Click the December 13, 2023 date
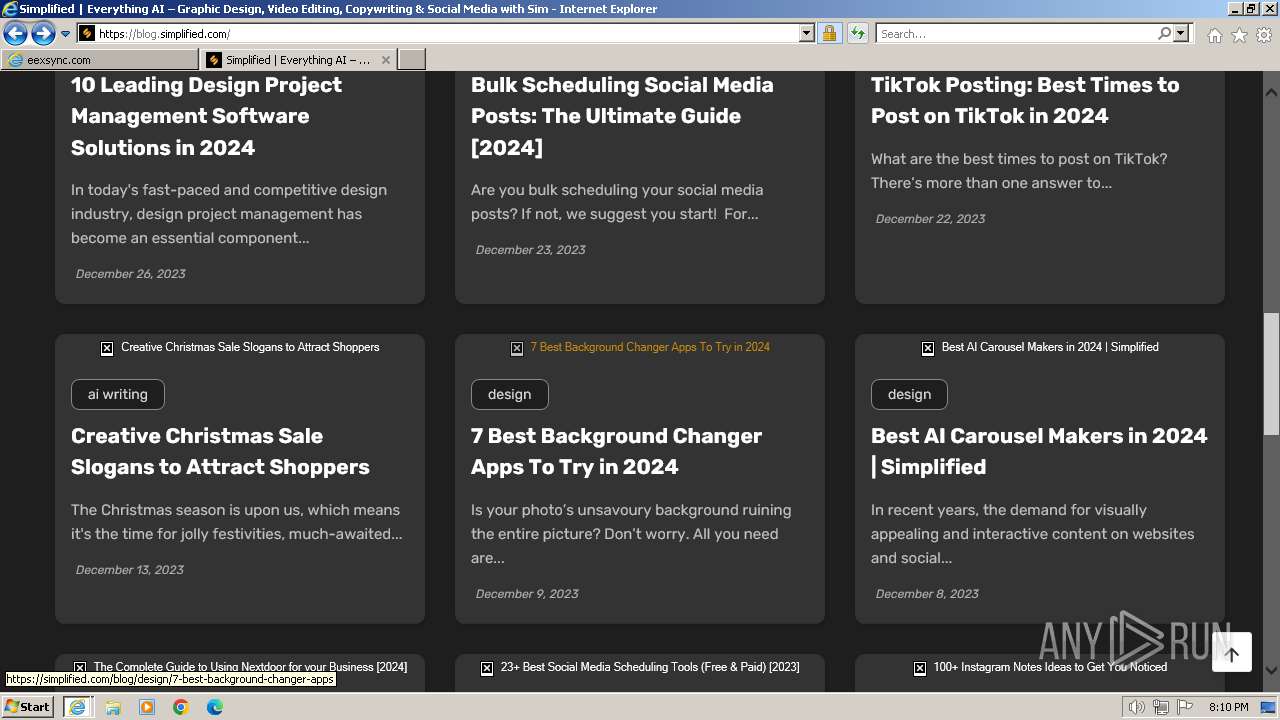Viewport: 1280px width, 720px height. pos(130,570)
